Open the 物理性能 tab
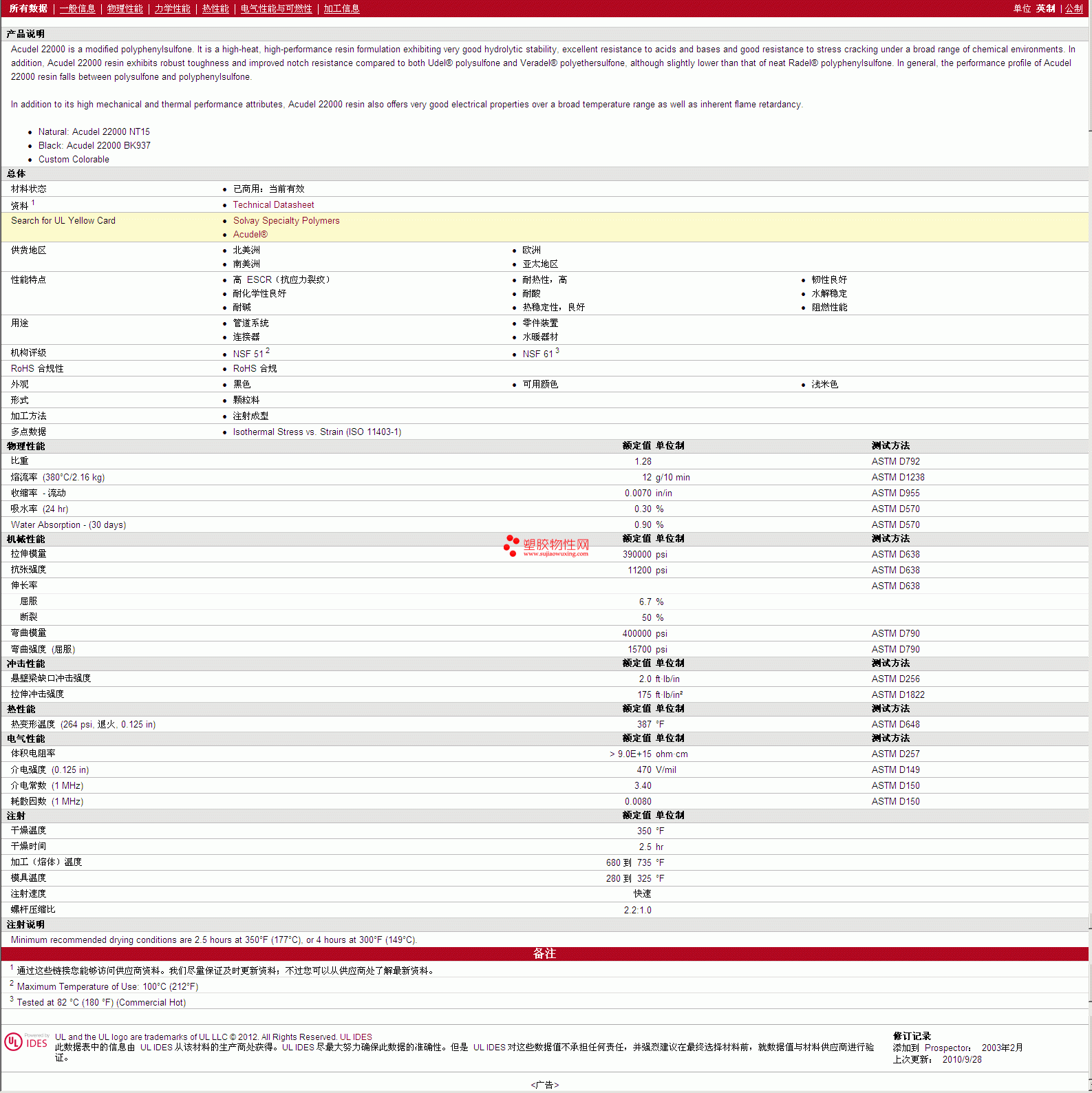The width and height of the screenshot is (1092, 1093). (125, 9)
